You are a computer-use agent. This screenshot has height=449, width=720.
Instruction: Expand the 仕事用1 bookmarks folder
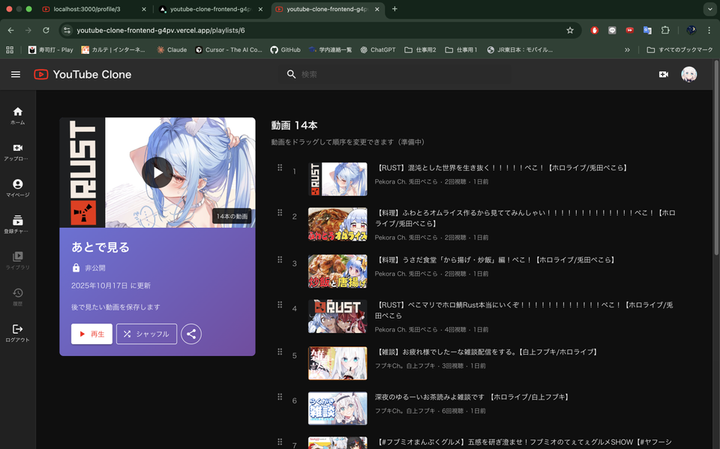tap(461, 50)
